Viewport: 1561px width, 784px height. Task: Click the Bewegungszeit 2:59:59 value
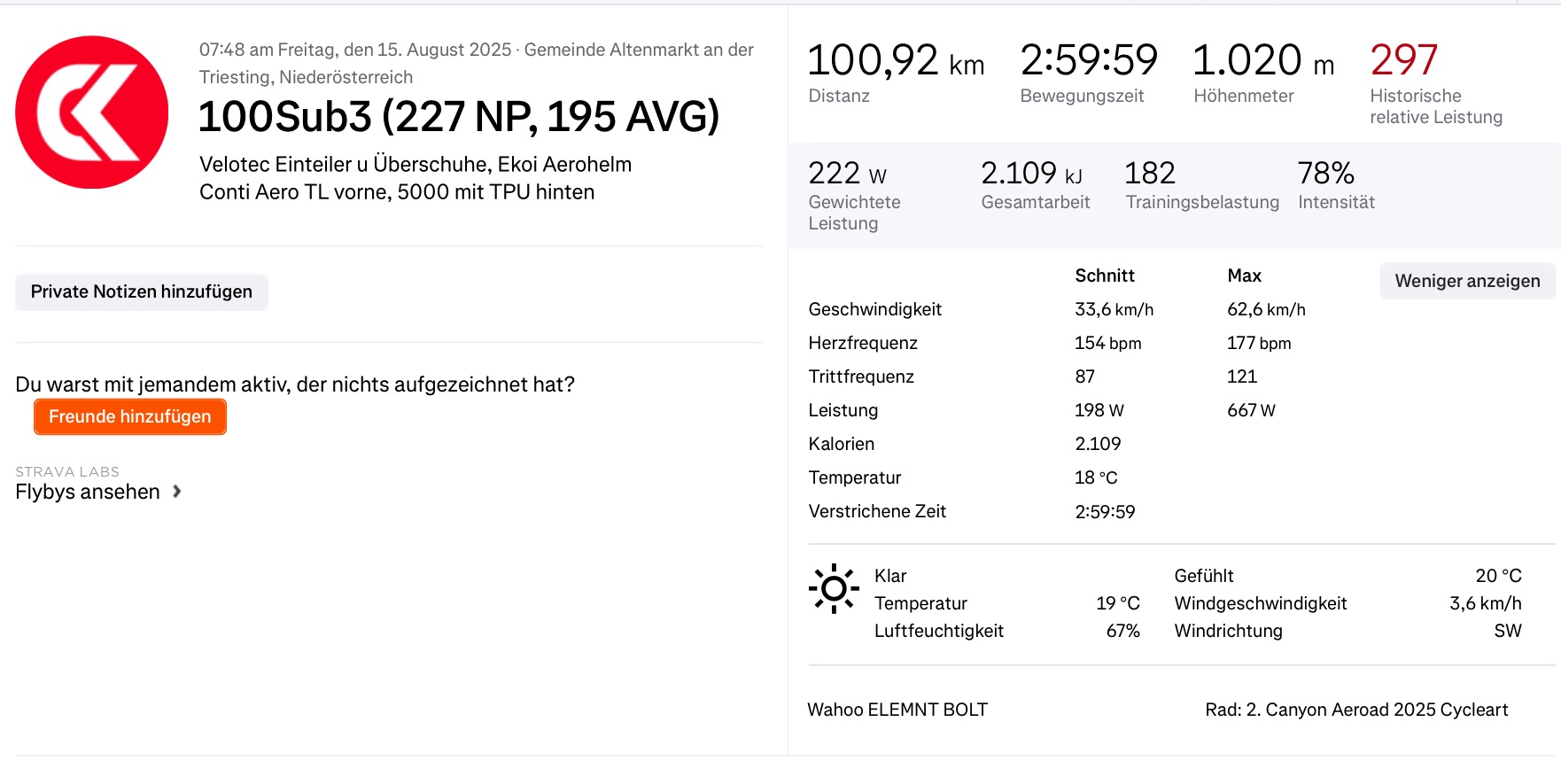[1089, 61]
